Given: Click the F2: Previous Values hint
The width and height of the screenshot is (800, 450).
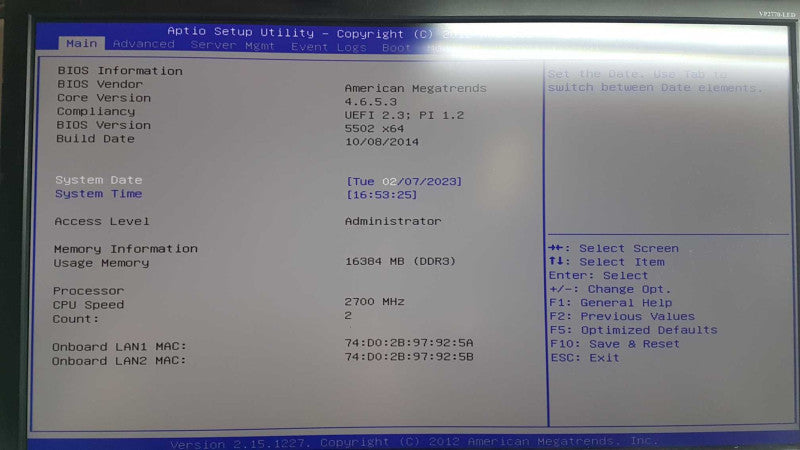Looking at the screenshot, I should pos(622,316).
